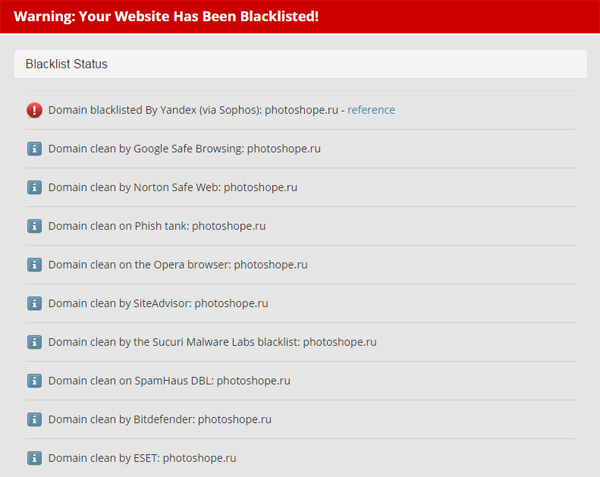Viewport: 600px width, 477px height.
Task: Click the Norton Safe Web clean text
Action: click(172, 187)
